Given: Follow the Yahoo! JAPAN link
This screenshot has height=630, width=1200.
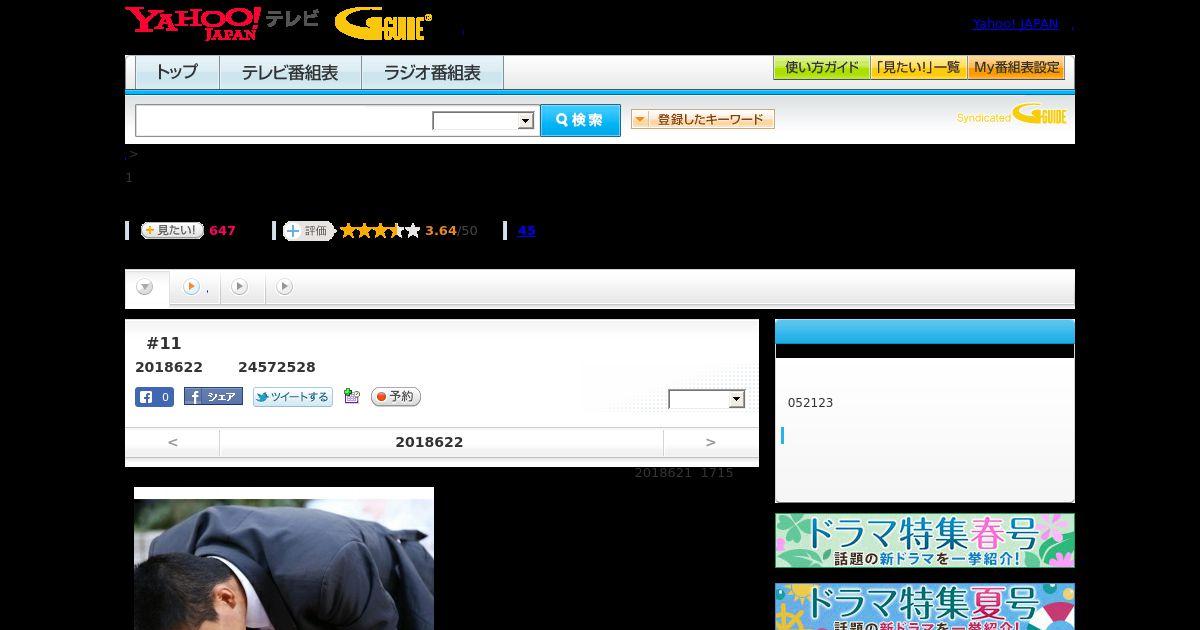Looking at the screenshot, I should (x=1015, y=24).
